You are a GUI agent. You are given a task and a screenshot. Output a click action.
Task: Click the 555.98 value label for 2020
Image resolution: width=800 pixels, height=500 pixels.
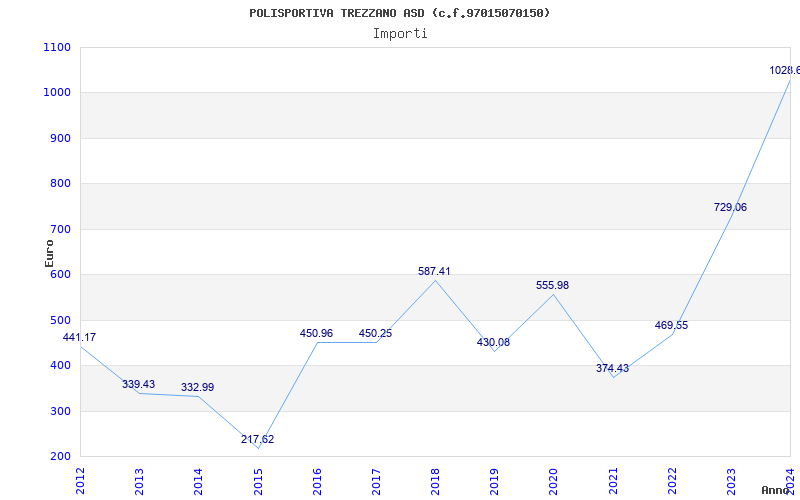coord(552,286)
